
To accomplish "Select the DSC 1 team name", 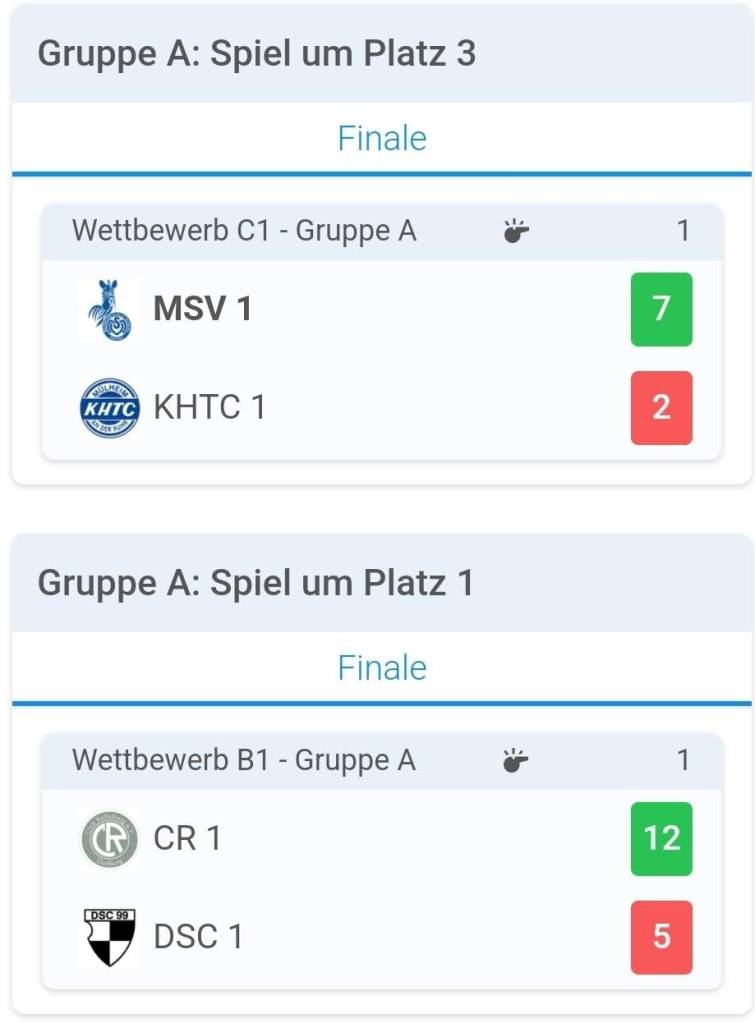I will [198, 937].
